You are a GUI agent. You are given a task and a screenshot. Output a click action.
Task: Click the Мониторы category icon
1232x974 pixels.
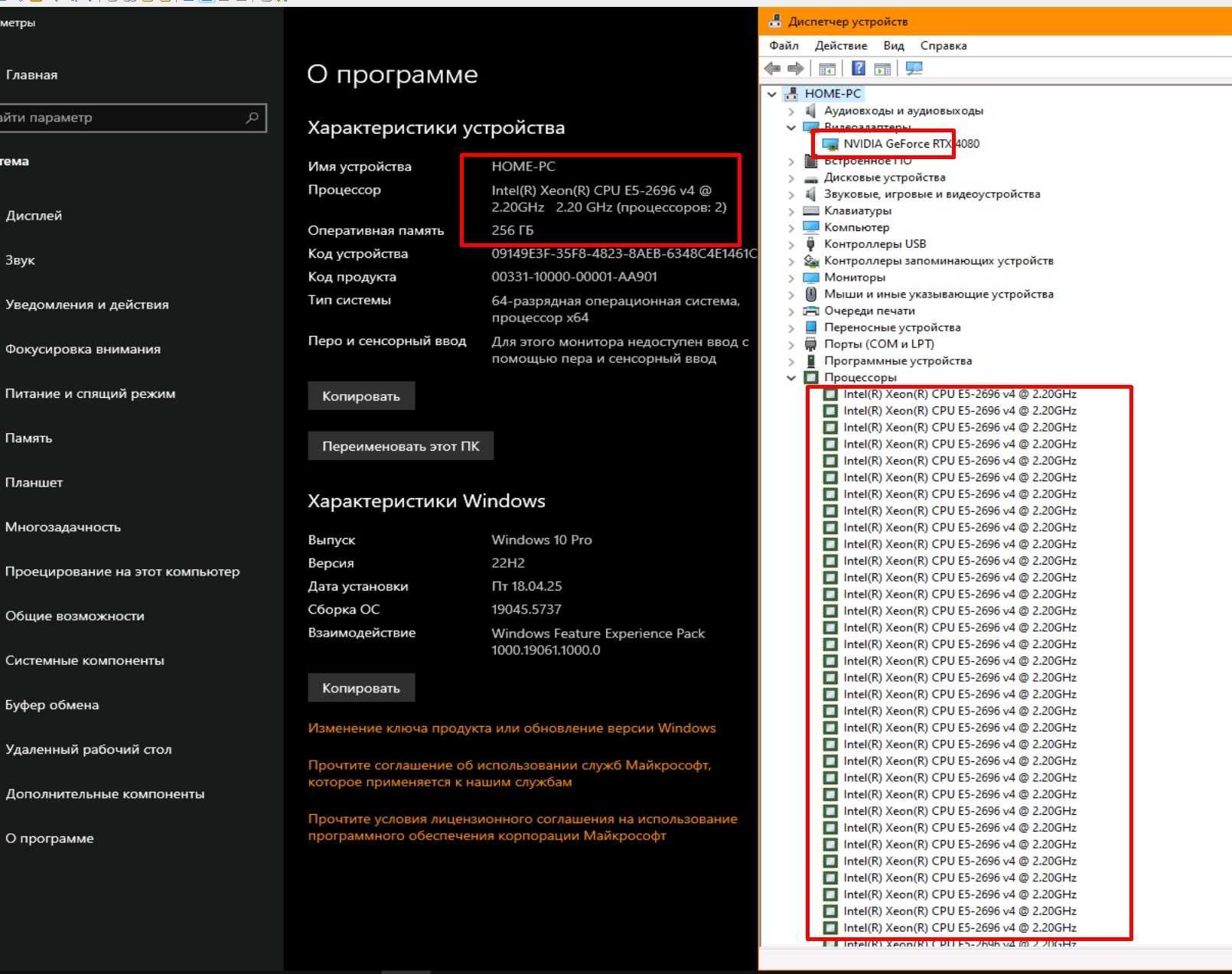coord(811,277)
